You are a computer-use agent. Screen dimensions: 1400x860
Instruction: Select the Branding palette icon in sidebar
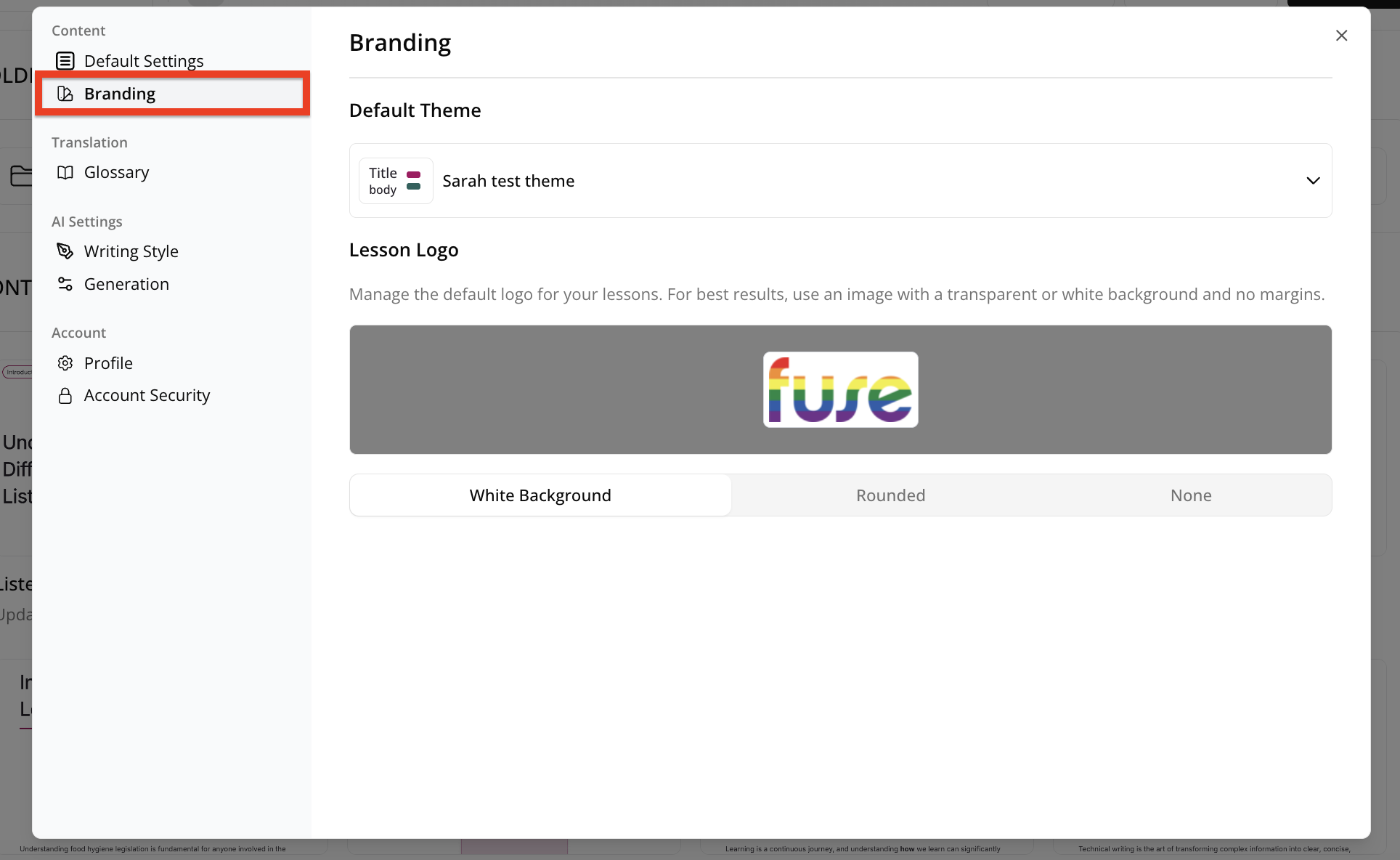[x=65, y=94]
